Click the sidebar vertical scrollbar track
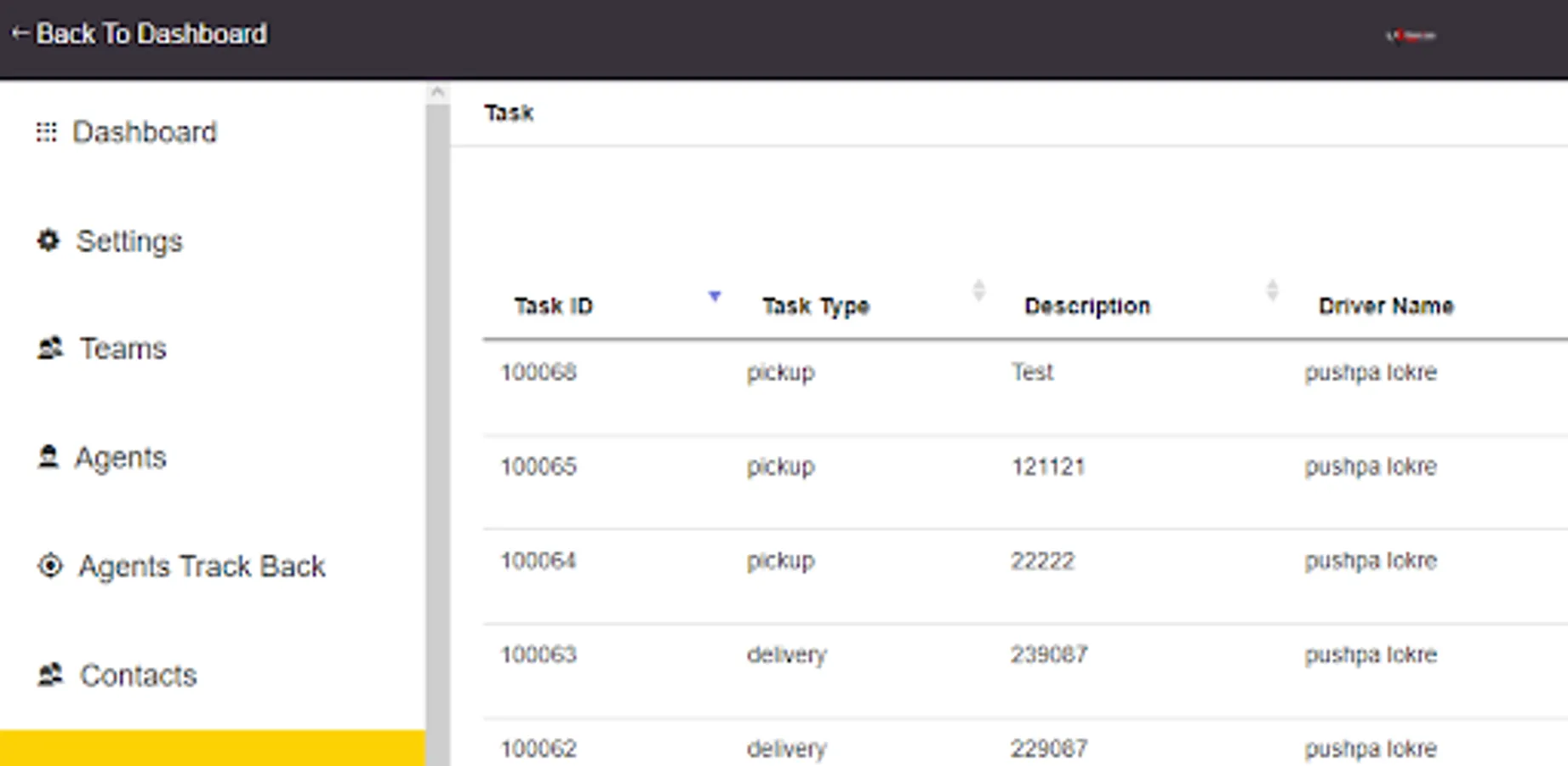 tap(437, 426)
